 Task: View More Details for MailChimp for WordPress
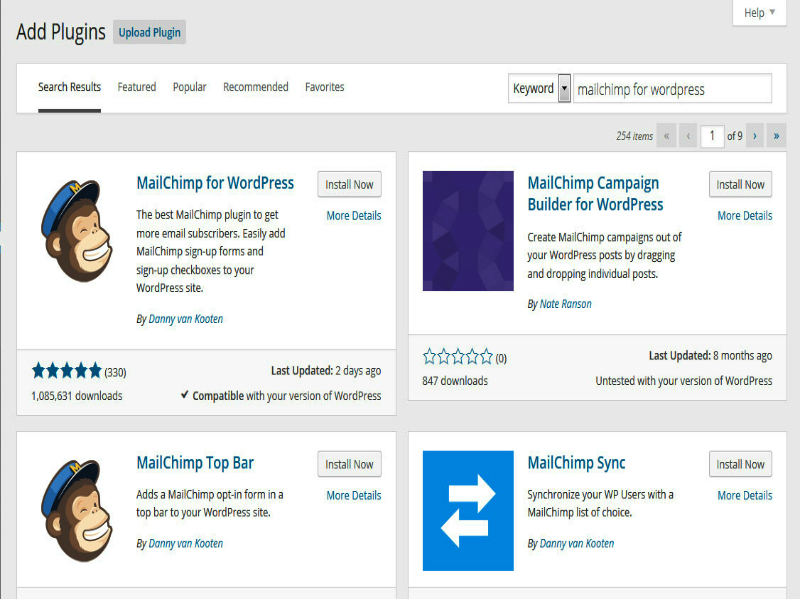(x=354, y=216)
